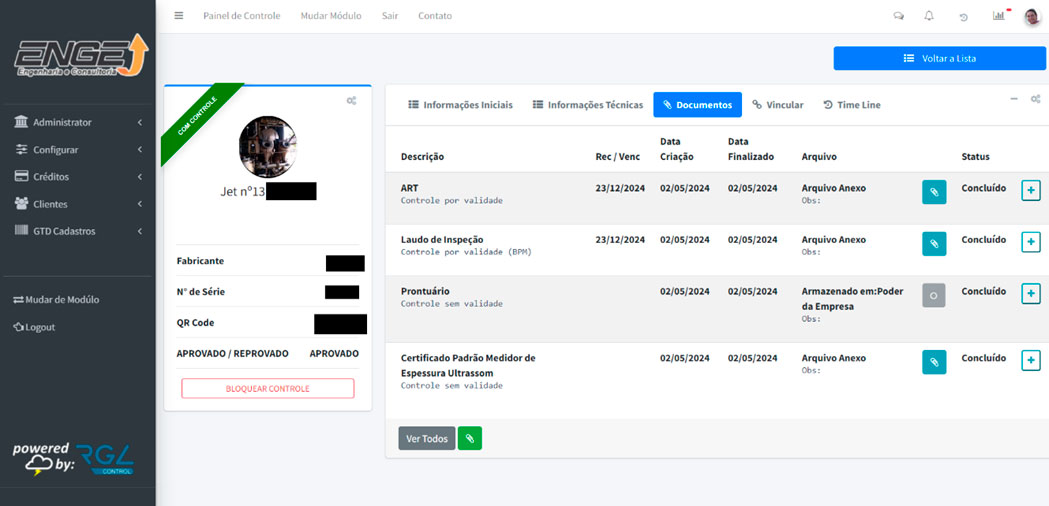Viewport: 1049px width, 506px height.
Task: Open attachment for Laudo de Inspeção row
Action: click(933, 243)
